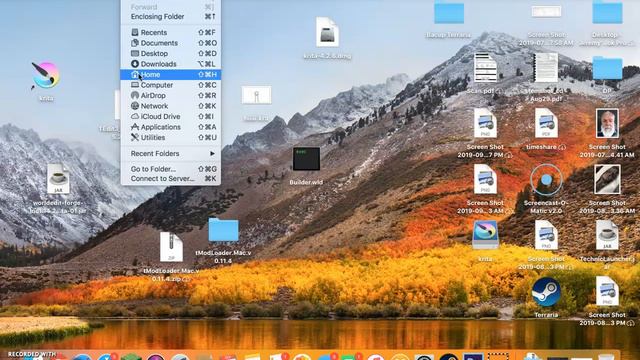640x360 pixels.
Task: Select the tModLoader.Mac.v0.11.4 folder
Action: (223, 230)
